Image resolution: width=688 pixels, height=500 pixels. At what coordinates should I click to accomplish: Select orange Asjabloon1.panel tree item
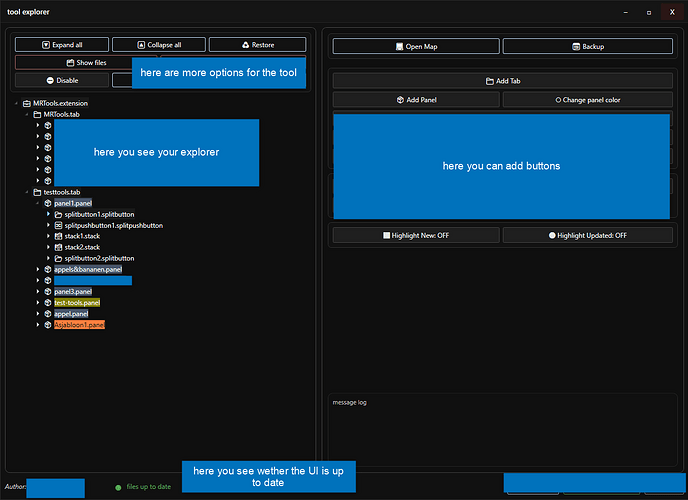(x=79, y=325)
